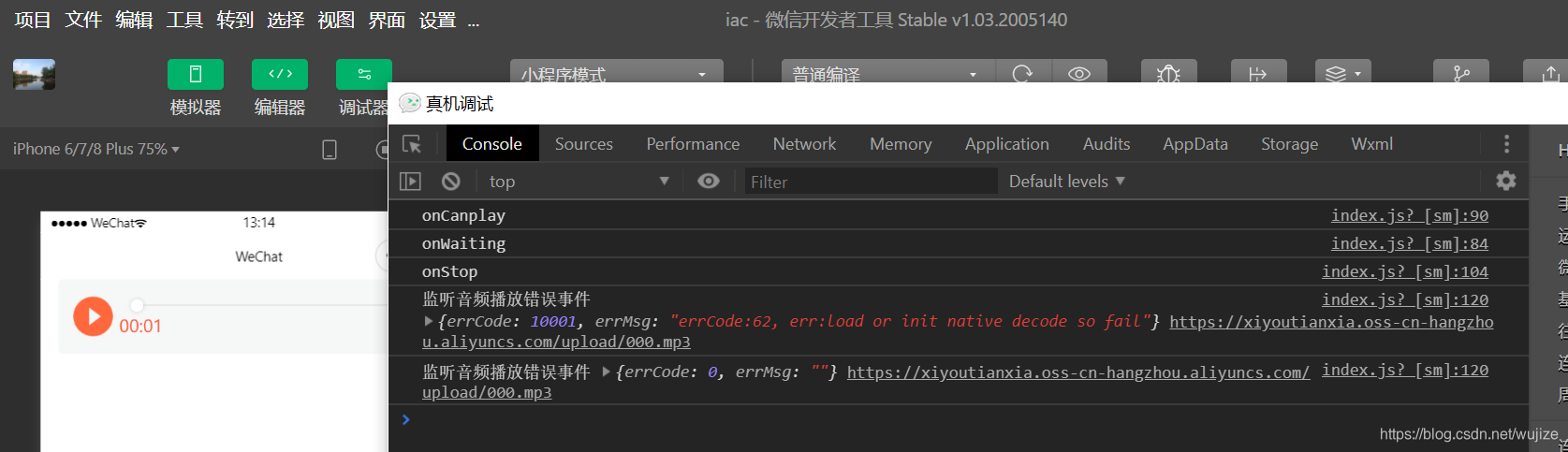Screen dimensions: 1568x452
Task: Open the 界面 menu
Action: 387,20
